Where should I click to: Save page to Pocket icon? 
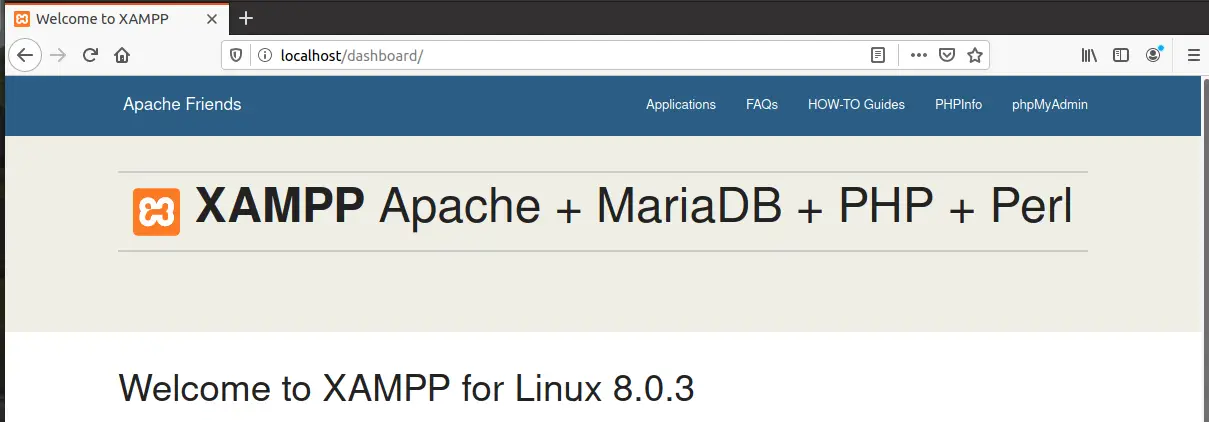(x=946, y=55)
